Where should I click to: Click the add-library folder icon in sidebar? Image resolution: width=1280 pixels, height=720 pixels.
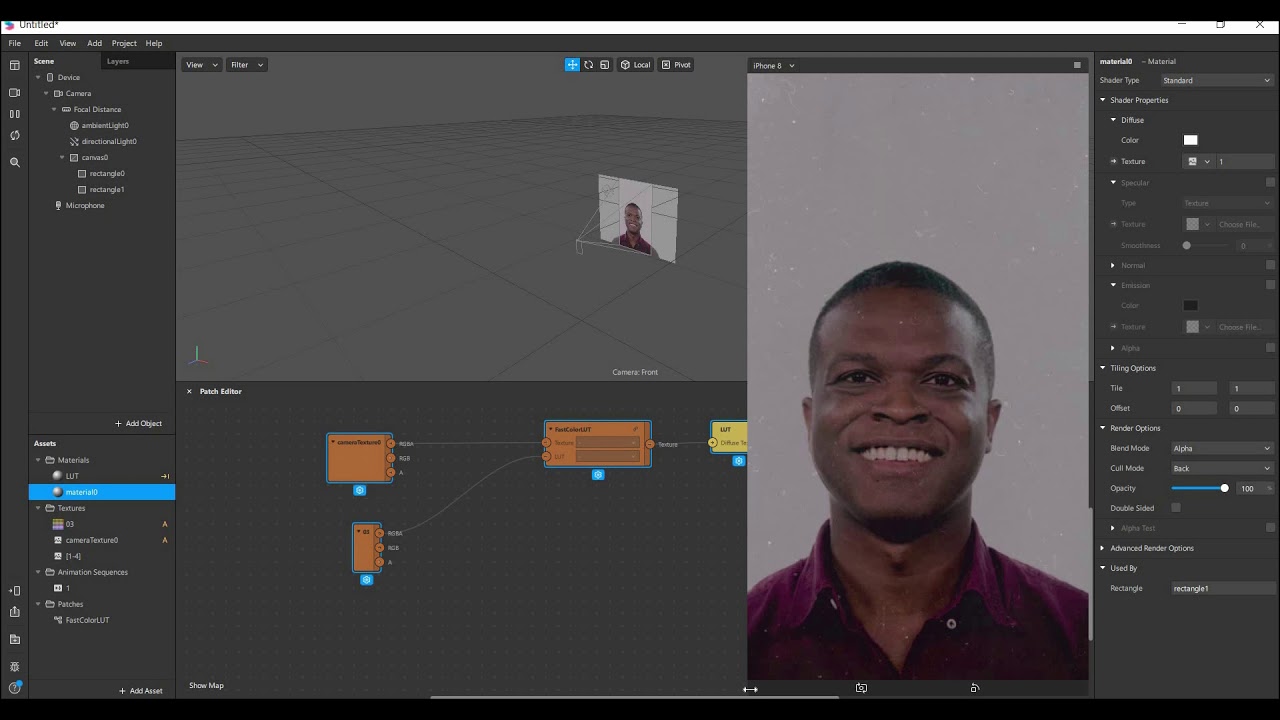(14, 639)
